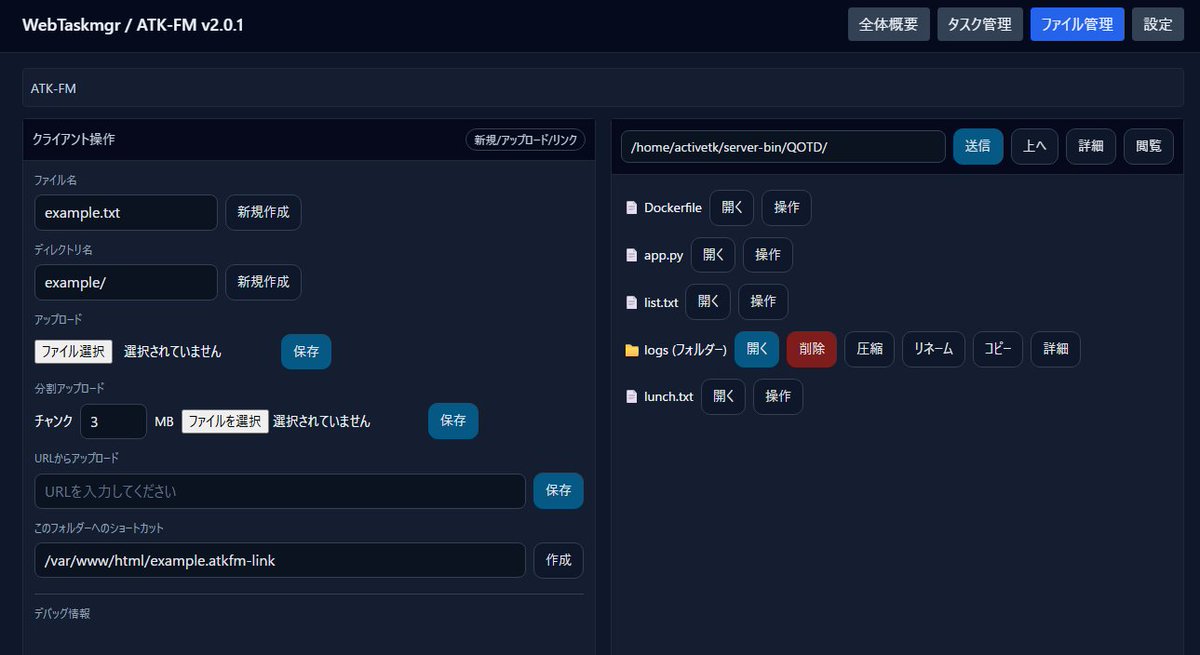Click the app.py file icon

coord(631,255)
